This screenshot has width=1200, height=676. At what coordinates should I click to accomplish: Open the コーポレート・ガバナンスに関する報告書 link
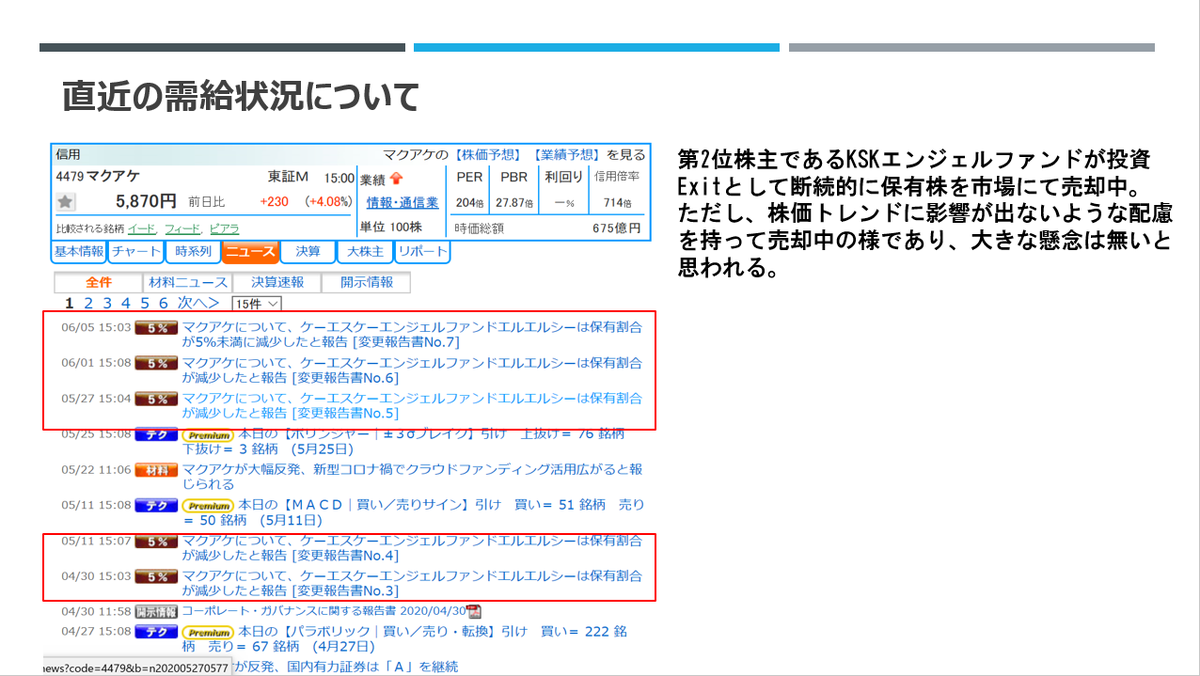tap(323, 611)
